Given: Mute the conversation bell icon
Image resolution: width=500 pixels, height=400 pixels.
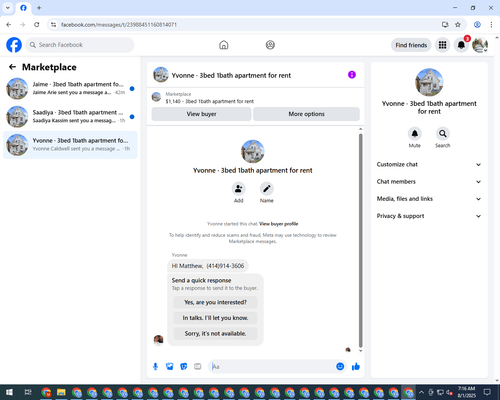Looking at the screenshot, I should click(415, 134).
